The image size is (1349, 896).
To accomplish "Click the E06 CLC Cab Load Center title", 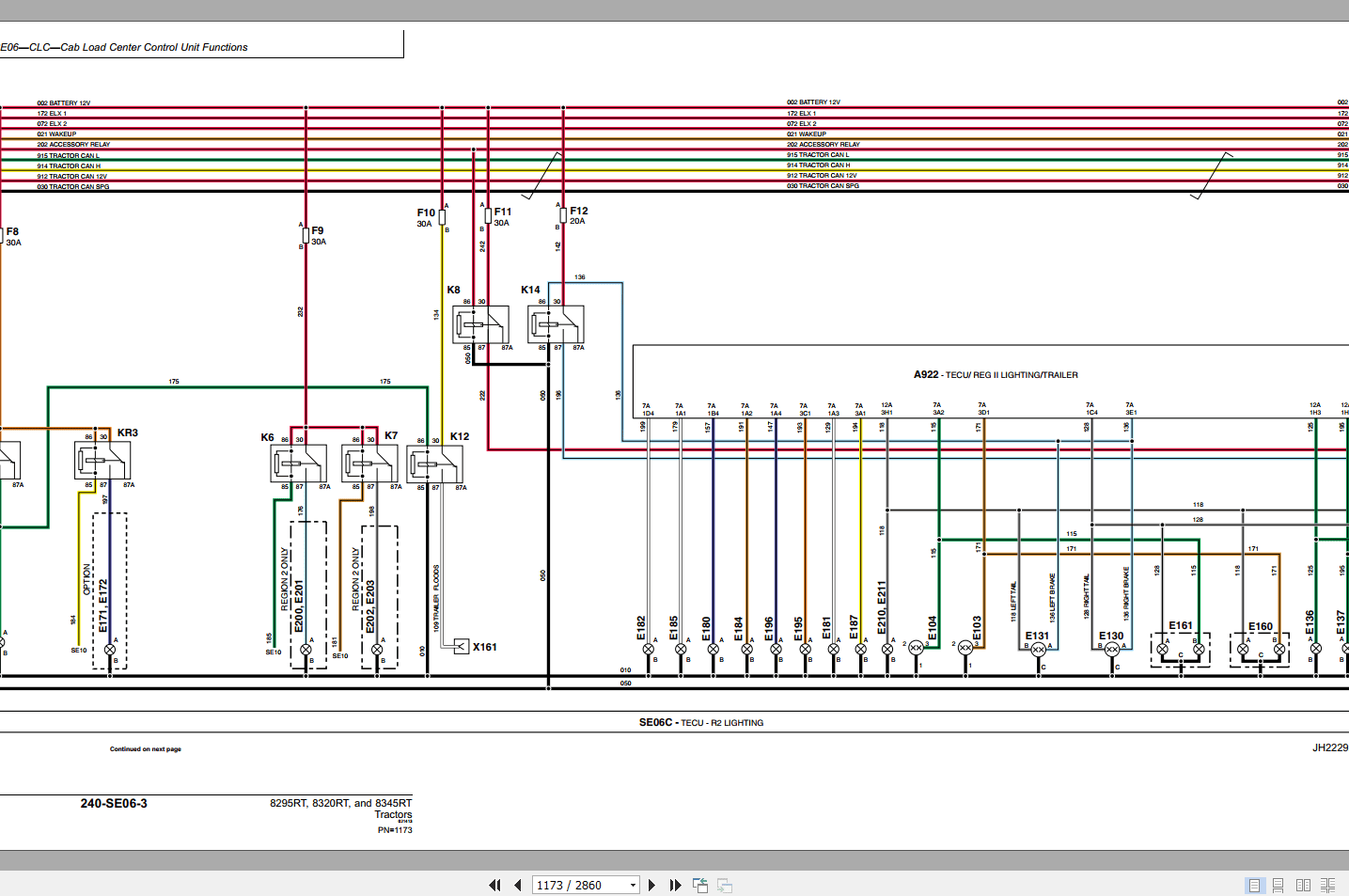I will pos(124,47).
